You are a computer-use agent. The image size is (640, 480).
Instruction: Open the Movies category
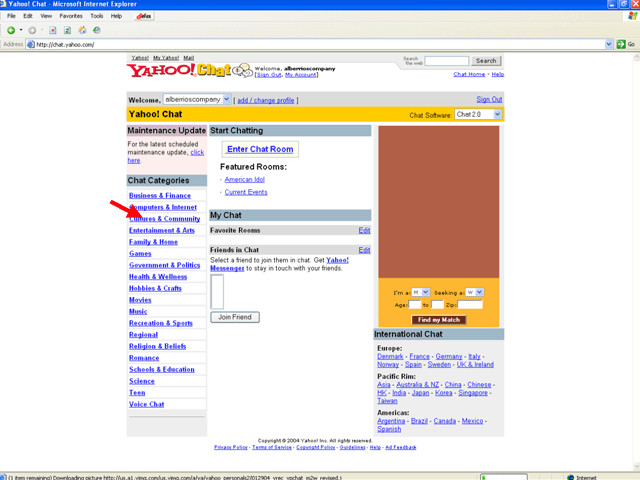pos(140,300)
